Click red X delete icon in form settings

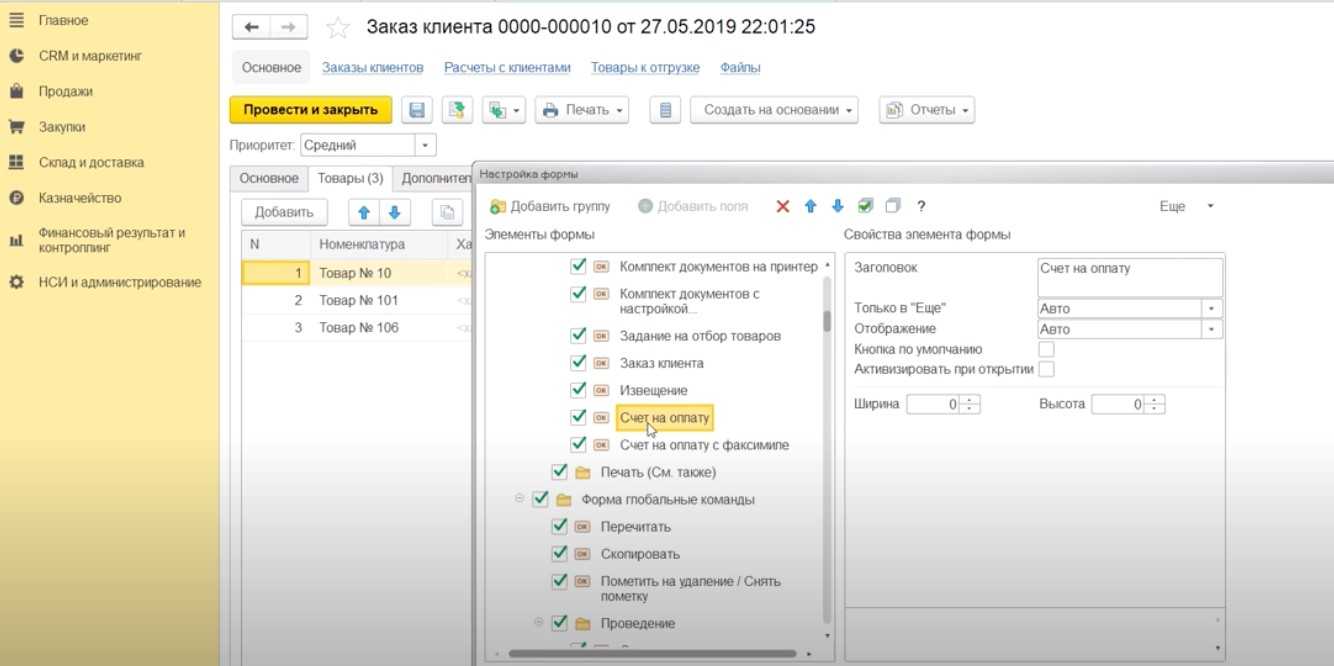point(783,206)
